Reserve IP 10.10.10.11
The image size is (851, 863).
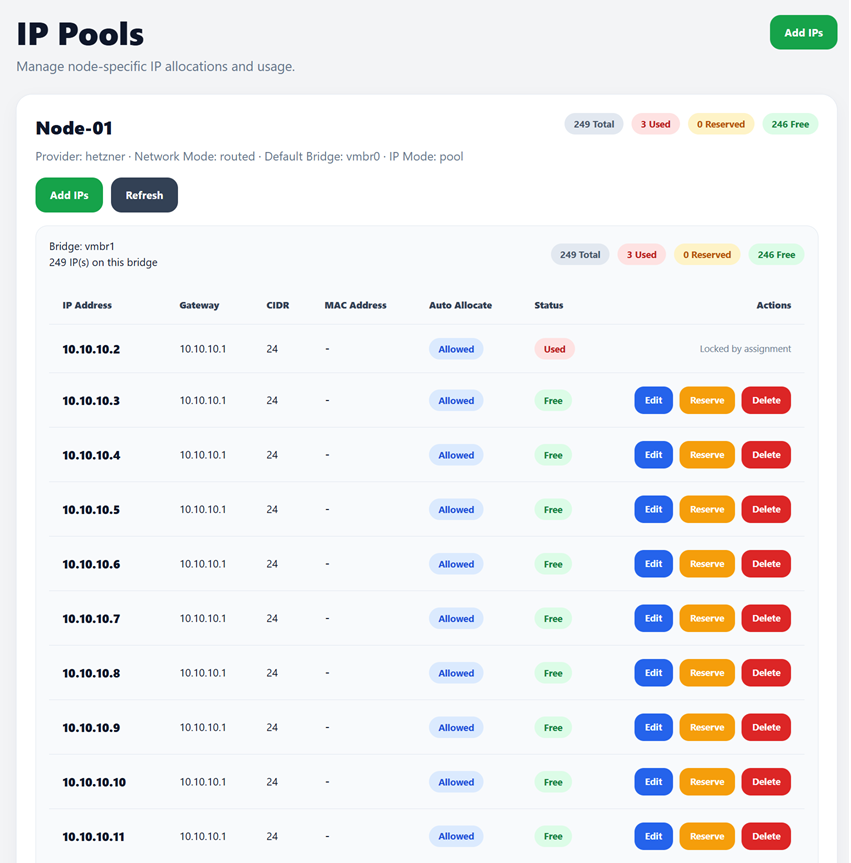coord(707,836)
